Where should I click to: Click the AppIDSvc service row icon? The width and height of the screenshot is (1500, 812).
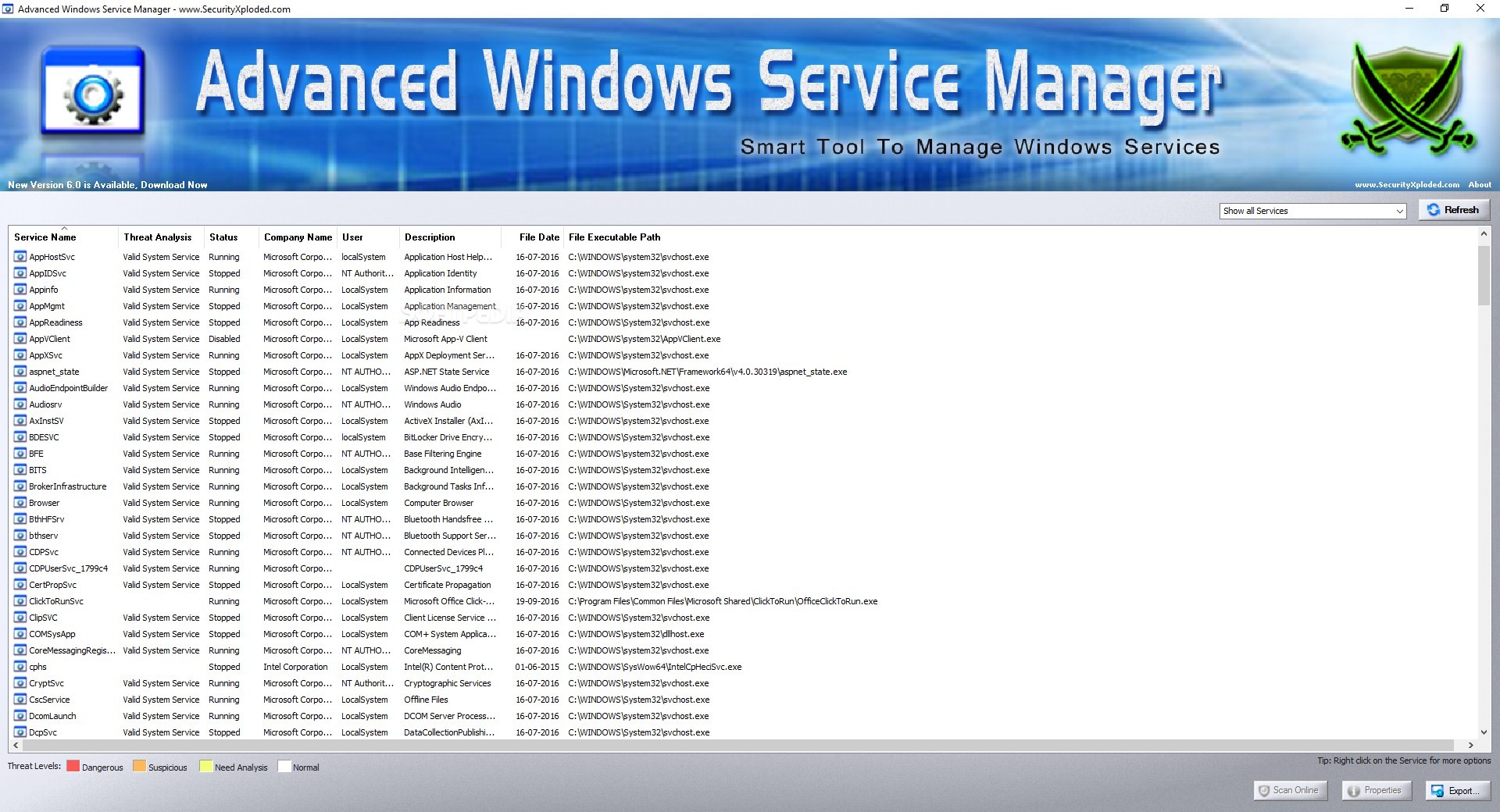20,272
